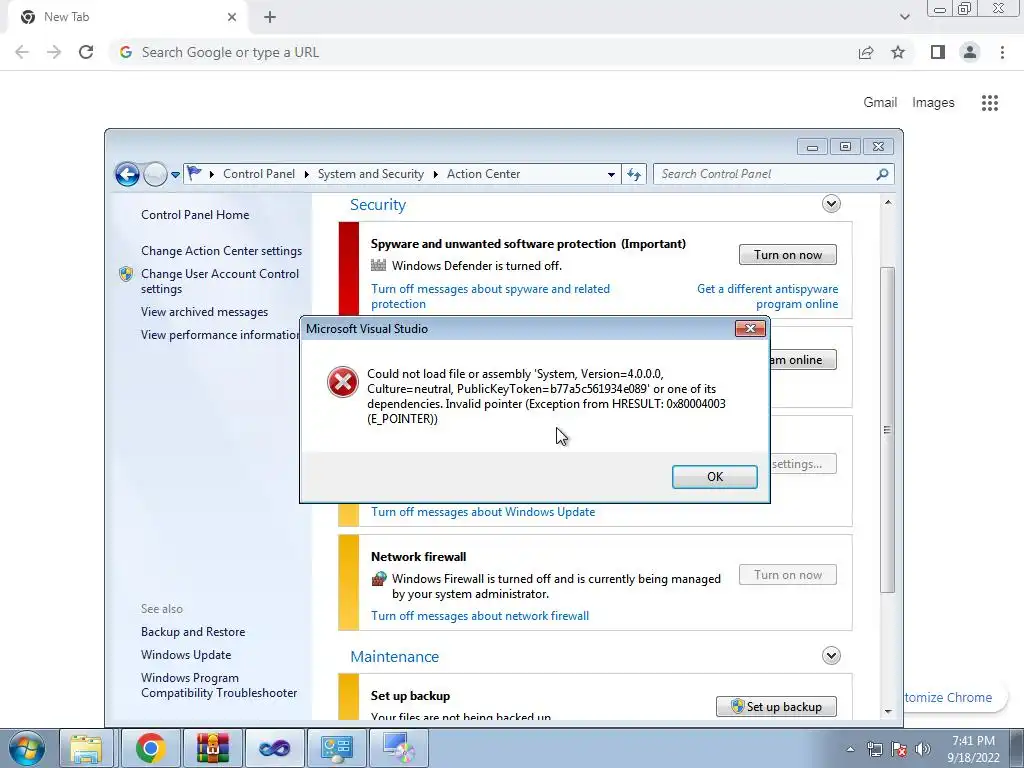Turn on Windows Defender now

click(x=788, y=255)
